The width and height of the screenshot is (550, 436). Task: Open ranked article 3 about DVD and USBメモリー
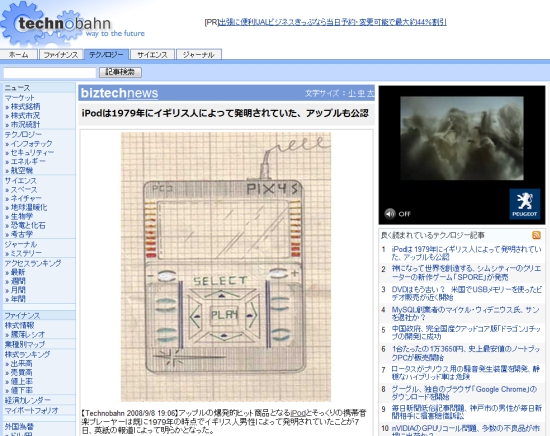click(x=466, y=293)
